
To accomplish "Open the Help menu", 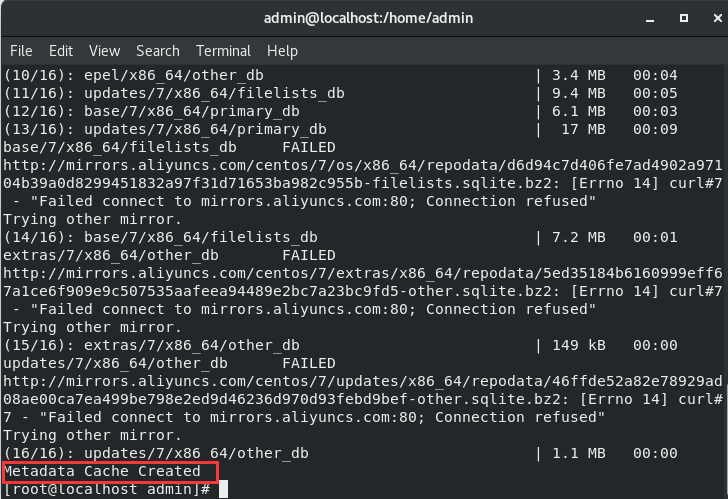I will point(282,51).
